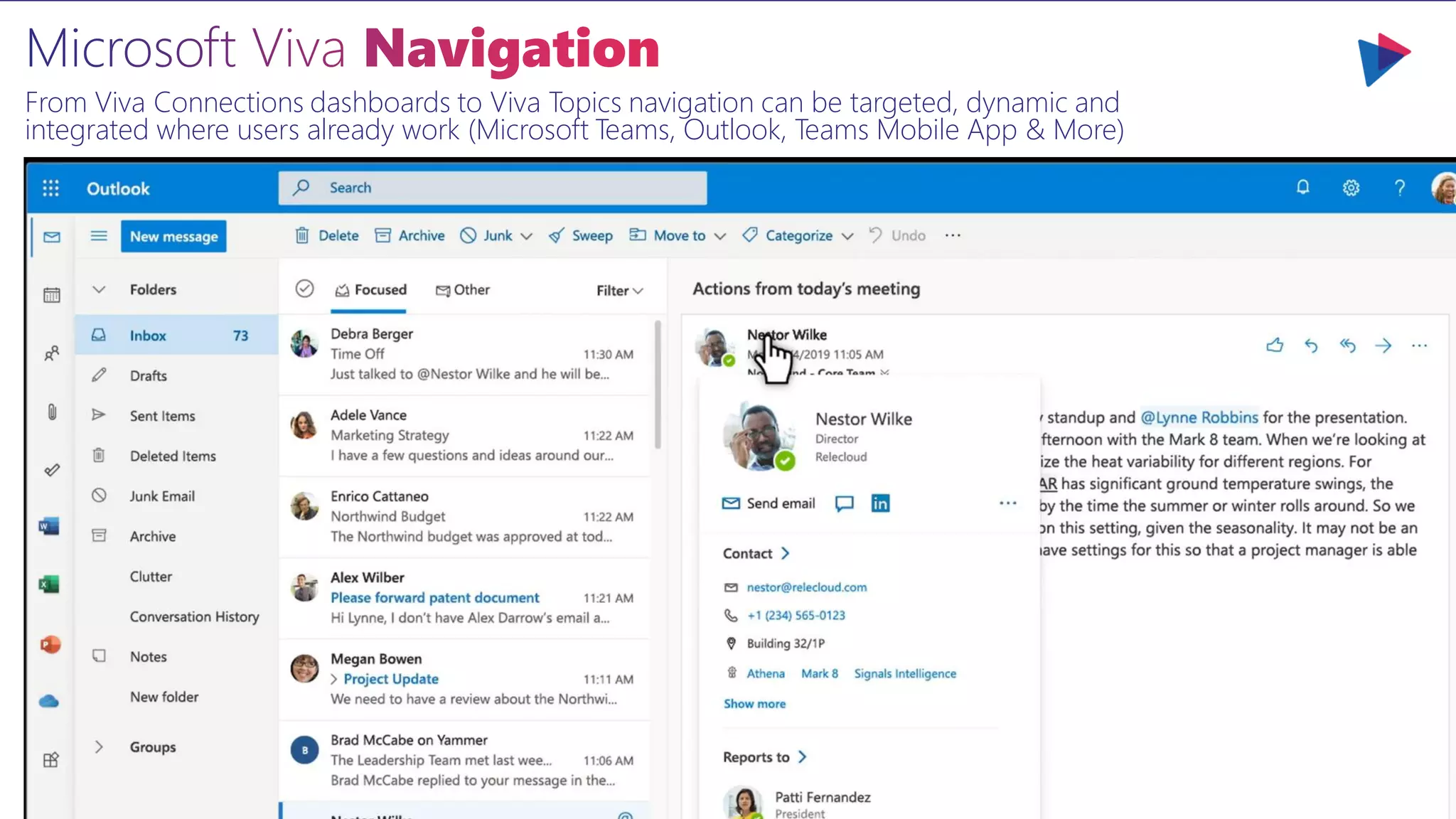Click the message list scrollbar
This screenshot has height=819, width=1456.
pos(658,385)
